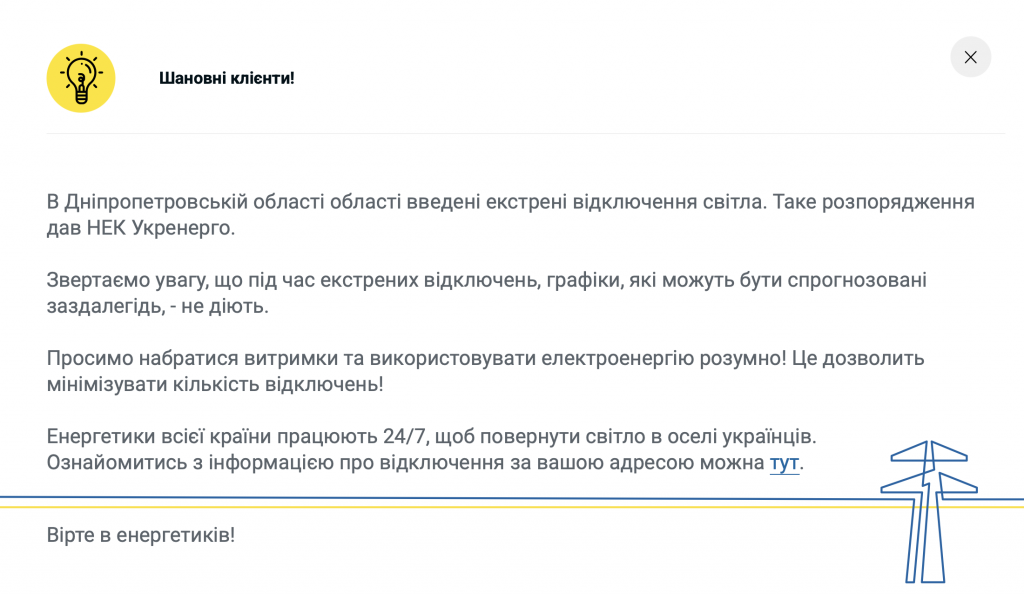
Task: Click the yellow light bulb icon
Action: [x=81, y=78]
